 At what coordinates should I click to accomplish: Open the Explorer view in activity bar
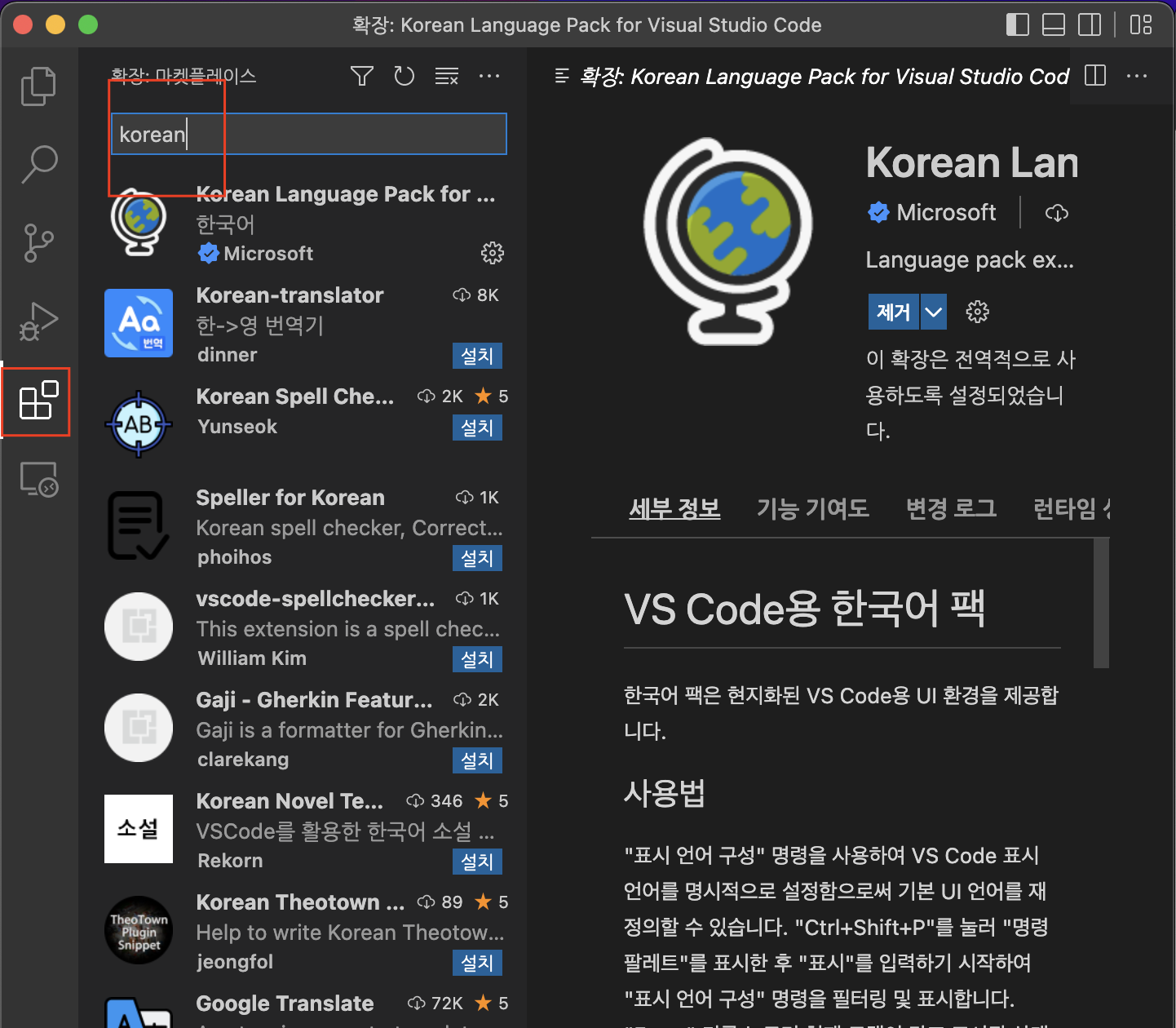coord(38,86)
